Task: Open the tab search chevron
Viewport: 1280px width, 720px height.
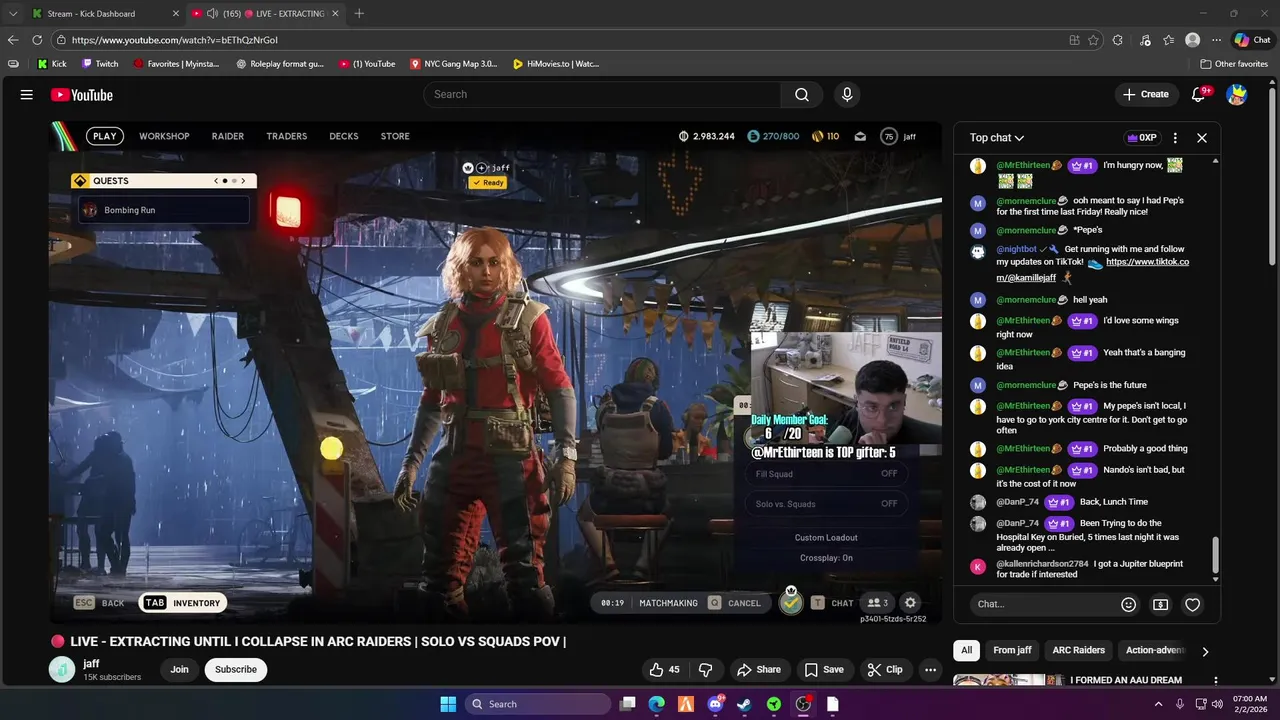Action: 13,14
